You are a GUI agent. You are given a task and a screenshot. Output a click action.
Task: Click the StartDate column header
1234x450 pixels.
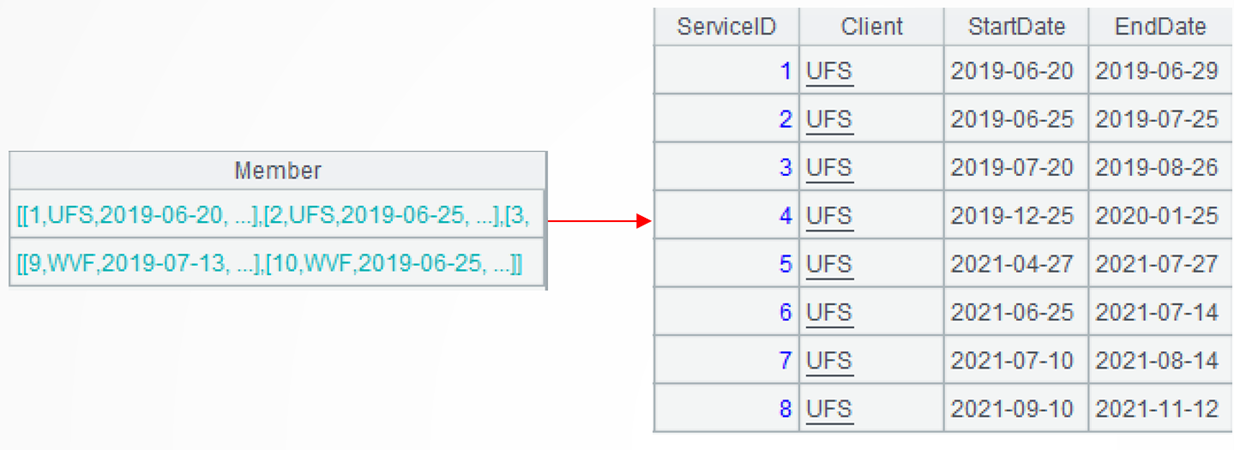pyautogui.click(x=1016, y=26)
